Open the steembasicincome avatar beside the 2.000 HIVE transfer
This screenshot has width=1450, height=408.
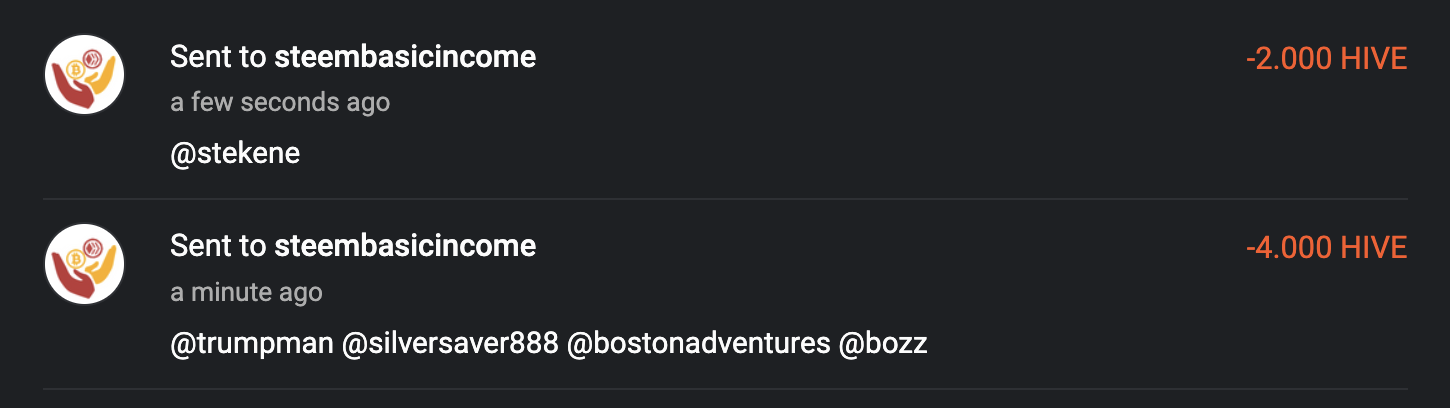(x=84, y=76)
